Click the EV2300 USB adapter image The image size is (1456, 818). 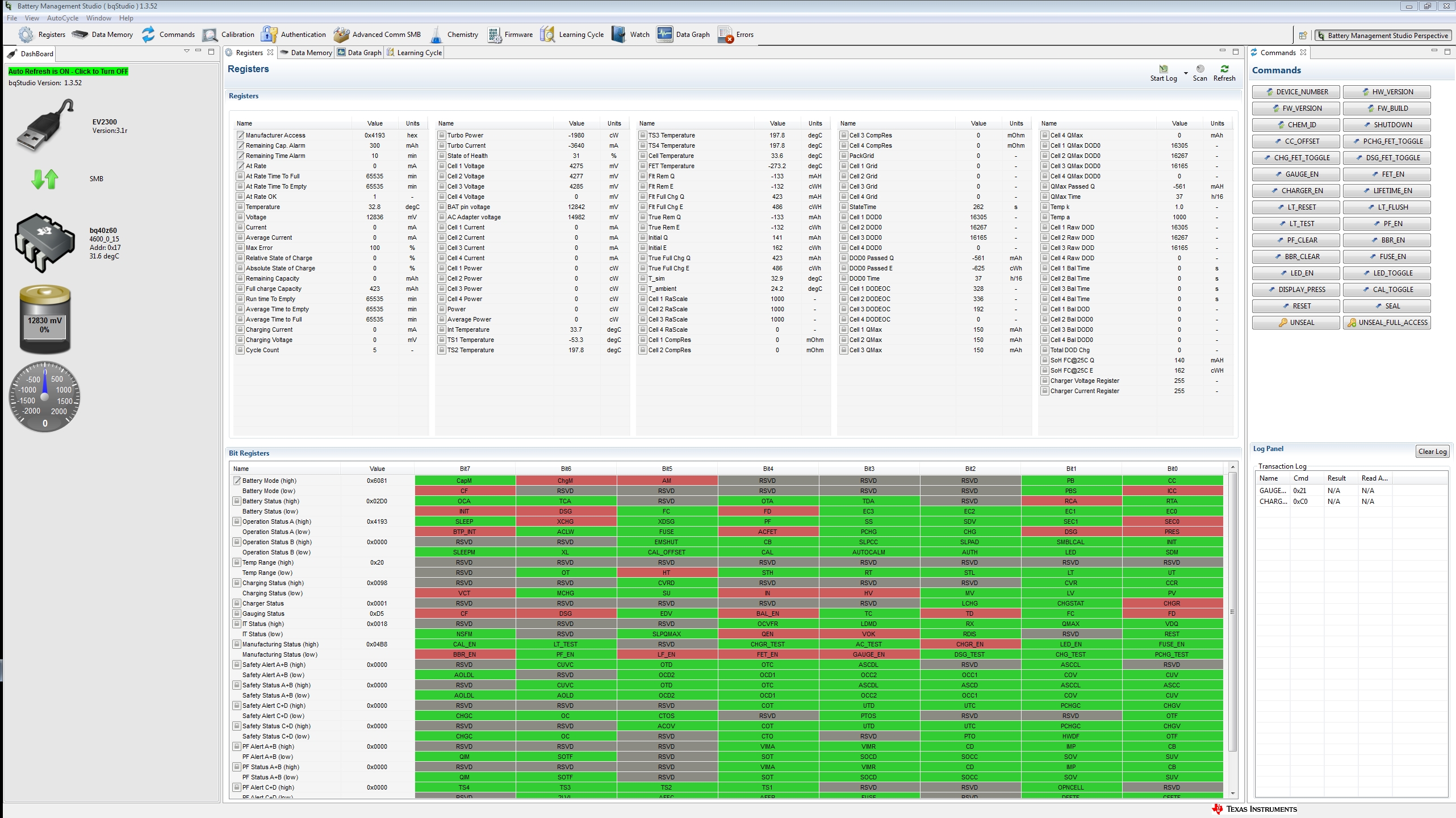45,125
